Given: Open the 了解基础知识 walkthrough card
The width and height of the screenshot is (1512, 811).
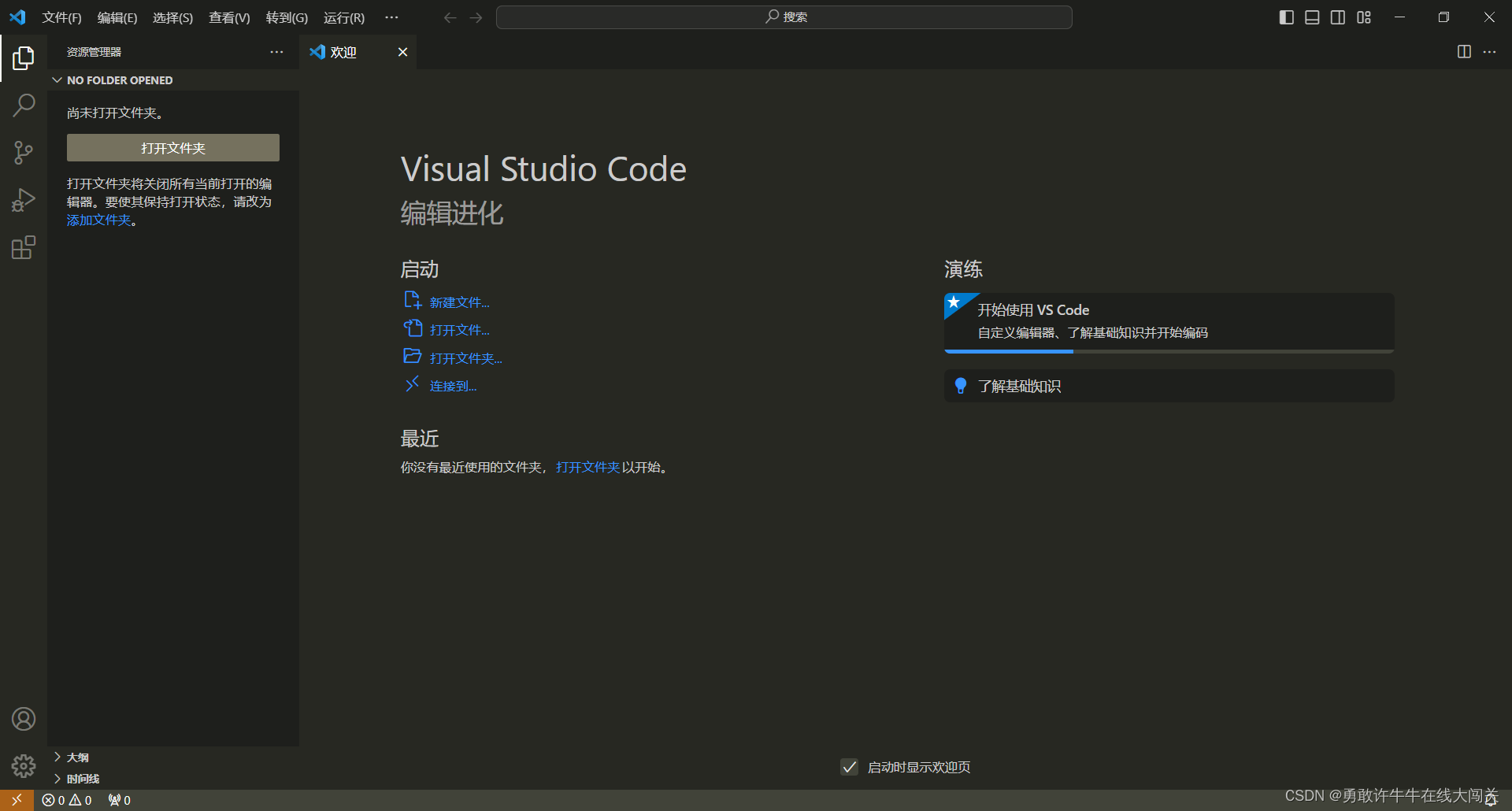Looking at the screenshot, I should click(1169, 386).
